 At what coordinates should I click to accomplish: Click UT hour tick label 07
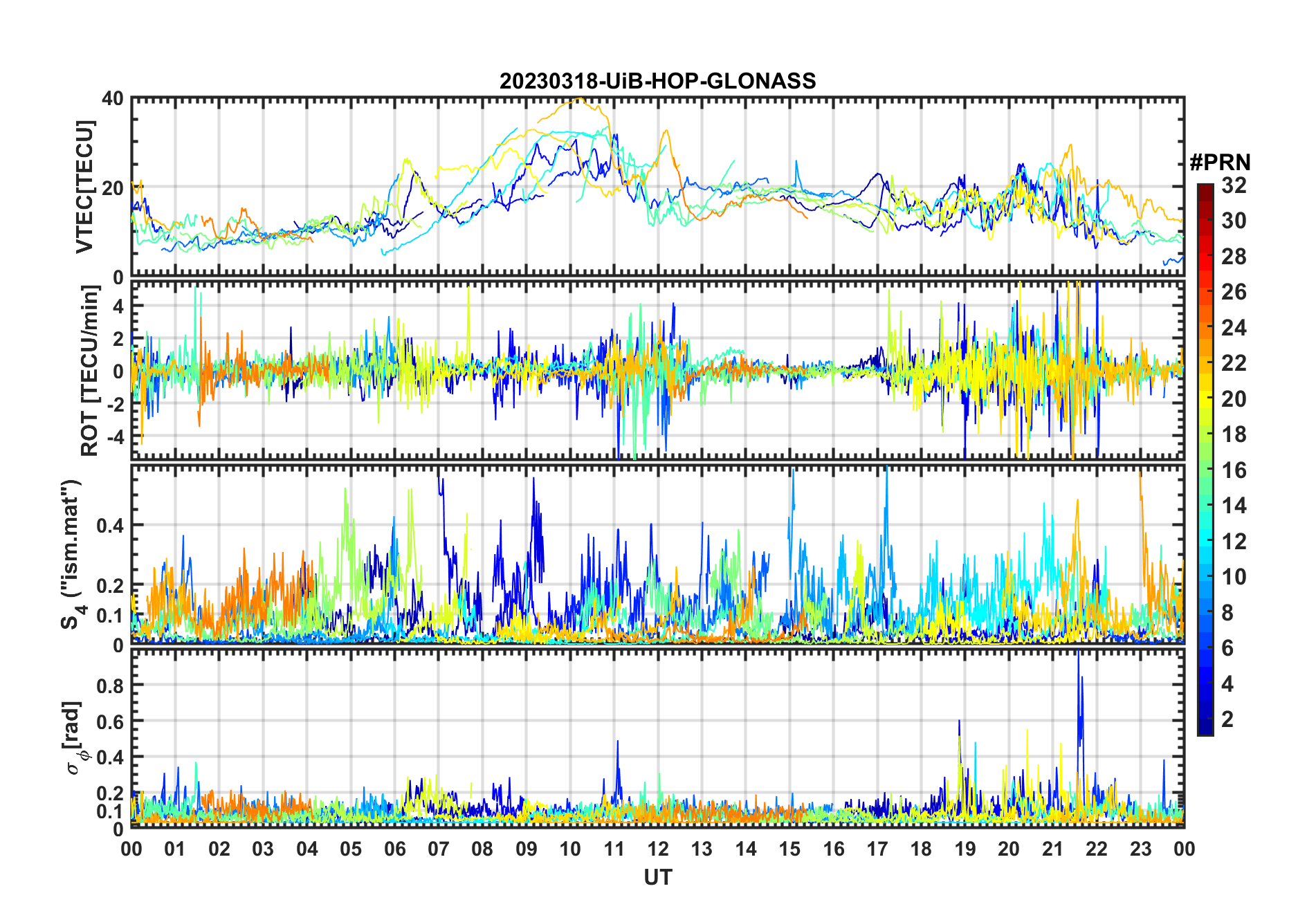pyautogui.click(x=439, y=849)
